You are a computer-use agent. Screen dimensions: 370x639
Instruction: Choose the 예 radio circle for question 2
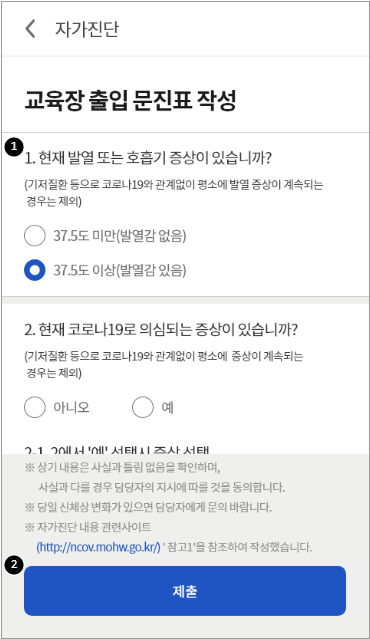point(143,407)
